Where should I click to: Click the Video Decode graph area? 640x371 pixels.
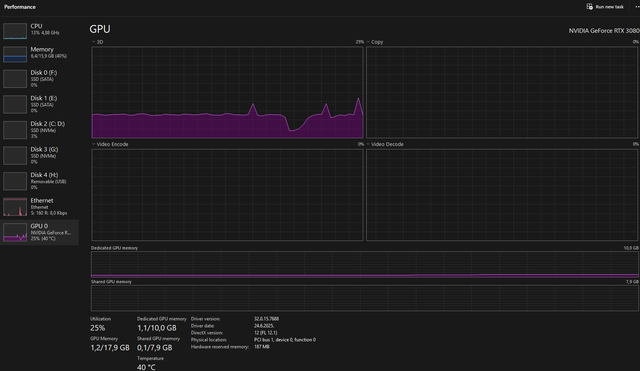pyautogui.click(x=502, y=195)
